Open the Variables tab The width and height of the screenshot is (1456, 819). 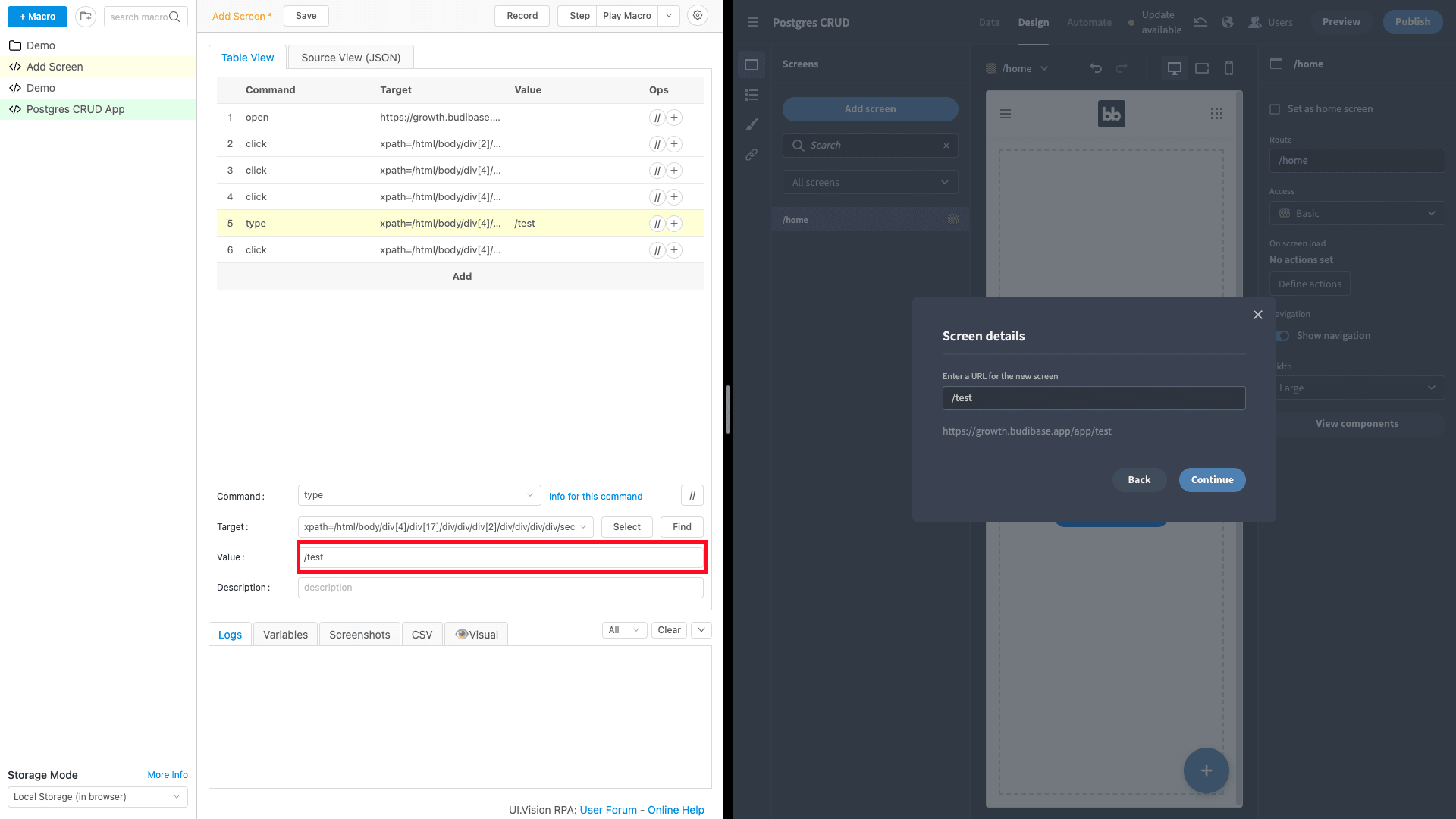(x=285, y=635)
